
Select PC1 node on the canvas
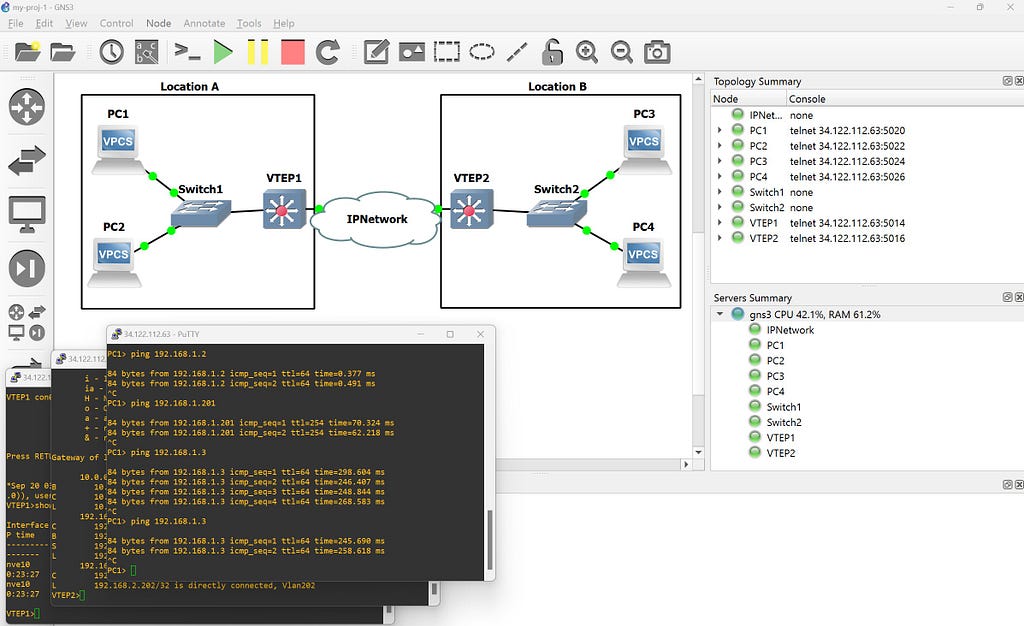118,149
